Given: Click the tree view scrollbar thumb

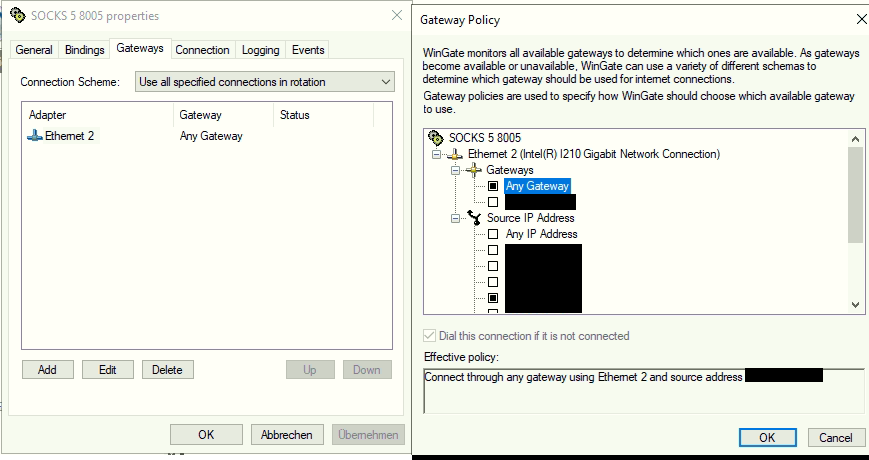Looking at the screenshot, I should pyautogui.click(x=855, y=195).
